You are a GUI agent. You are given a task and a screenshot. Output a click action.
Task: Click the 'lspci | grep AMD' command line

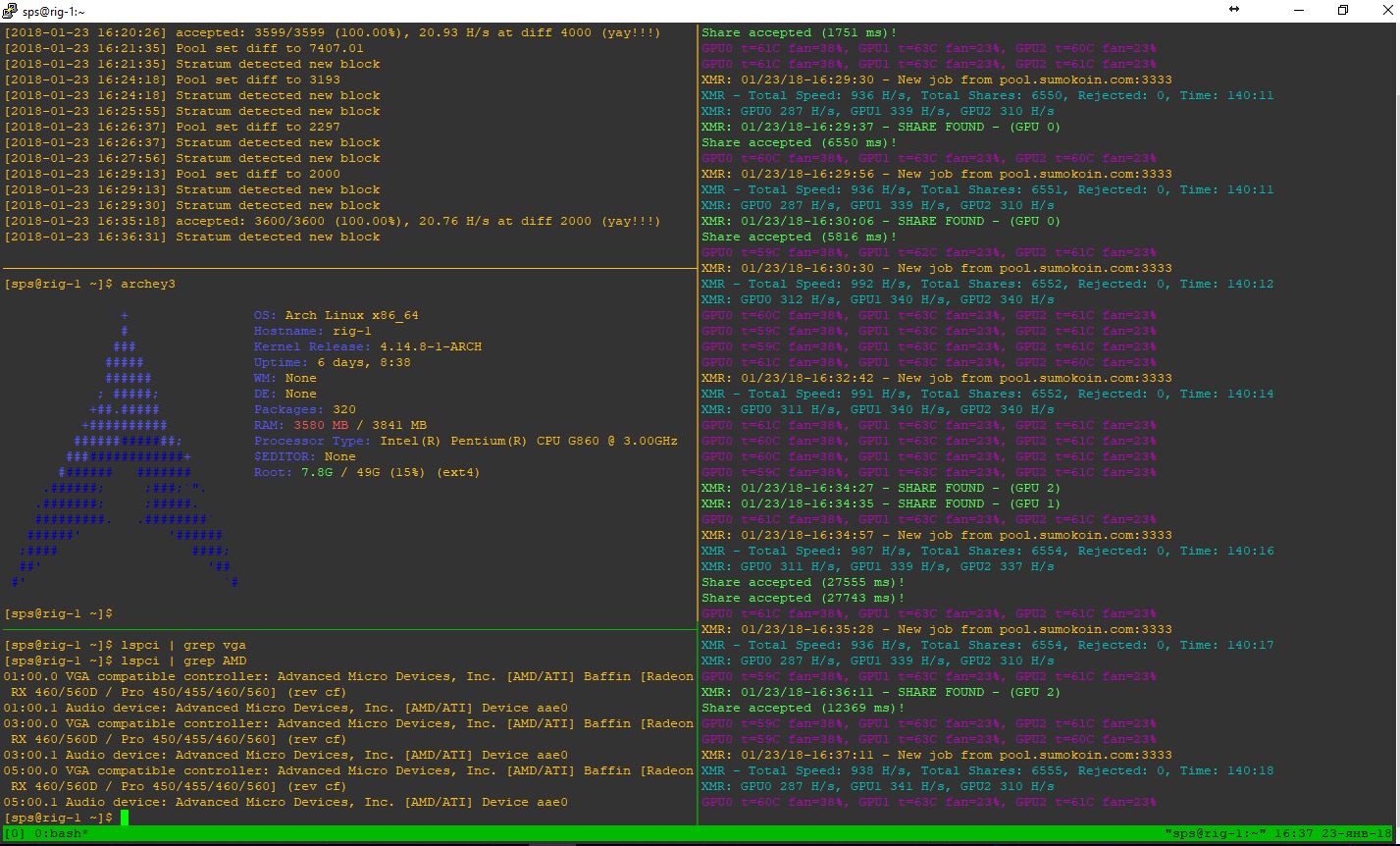[126, 661]
